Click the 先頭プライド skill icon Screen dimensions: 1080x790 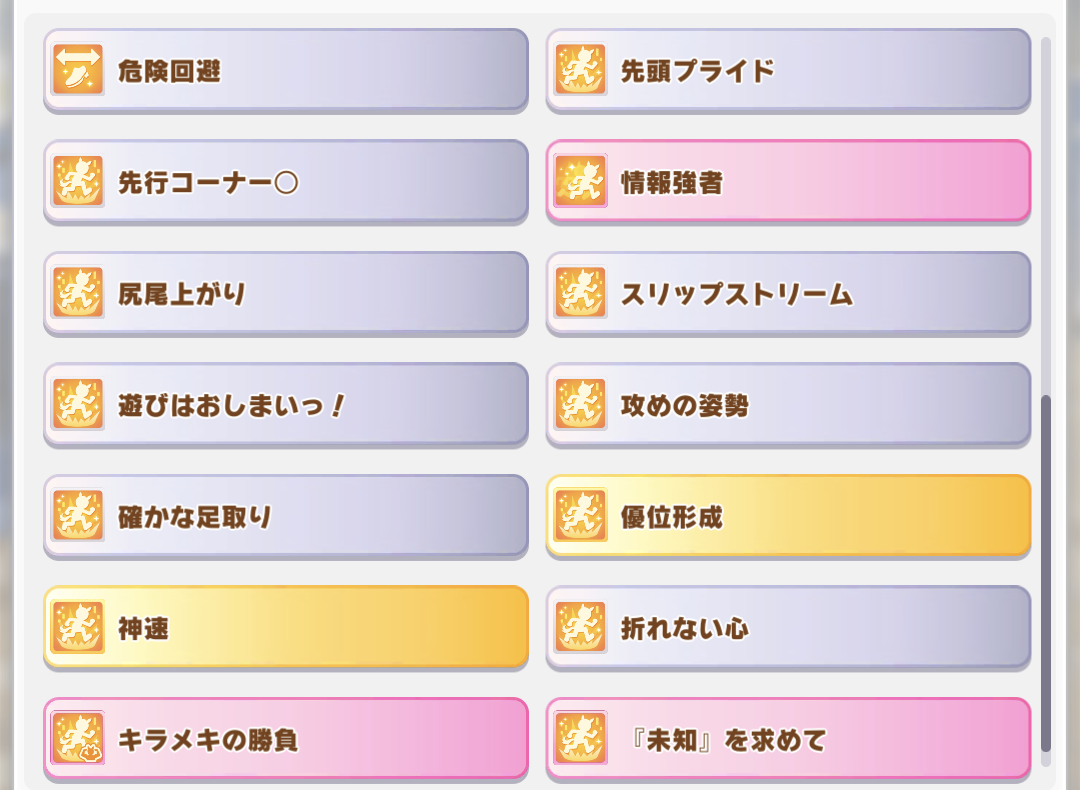pos(581,70)
